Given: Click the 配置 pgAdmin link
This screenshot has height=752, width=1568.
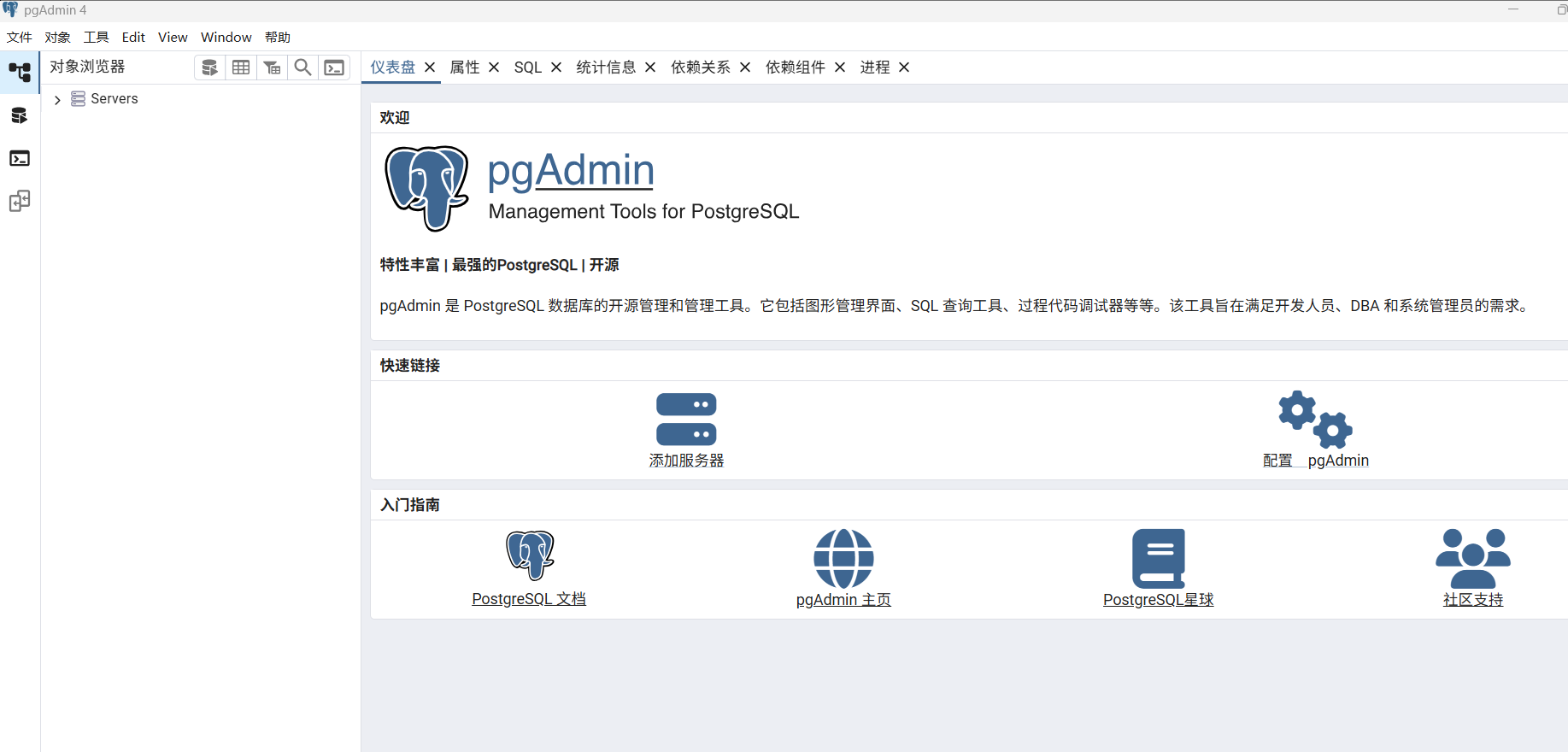Looking at the screenshot, I should point(1316,461).
